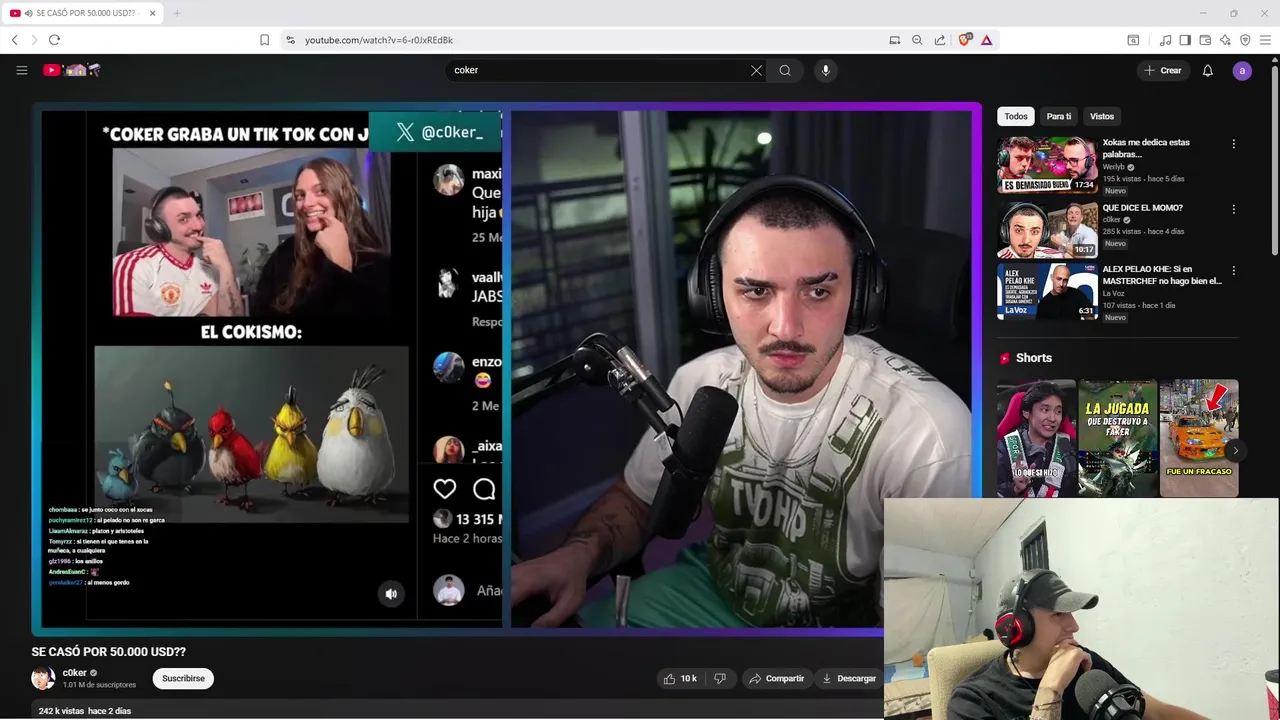Select the Todos filter chip
The image size is (1280, 720).
click(x=1016, y=116)
